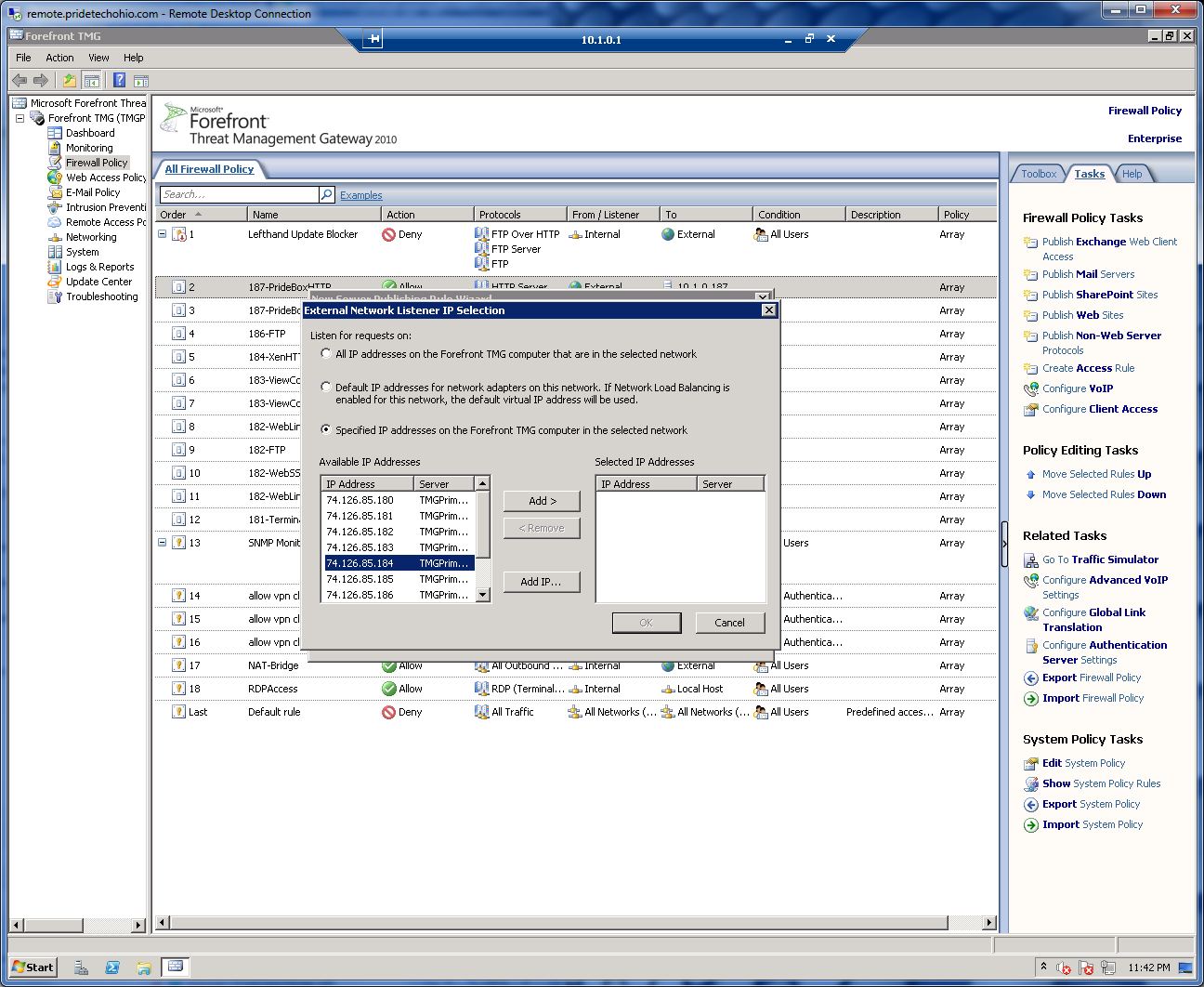Click Show System Policy Rules link
1204x987 pixels.
1101,783
